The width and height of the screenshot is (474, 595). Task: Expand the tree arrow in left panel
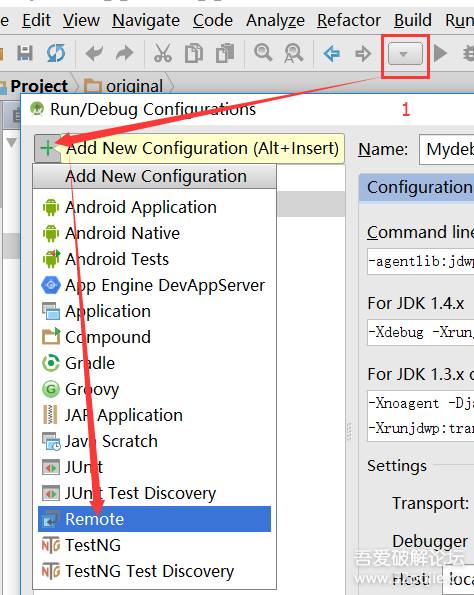pyautogui.click(x=12, y=143)
